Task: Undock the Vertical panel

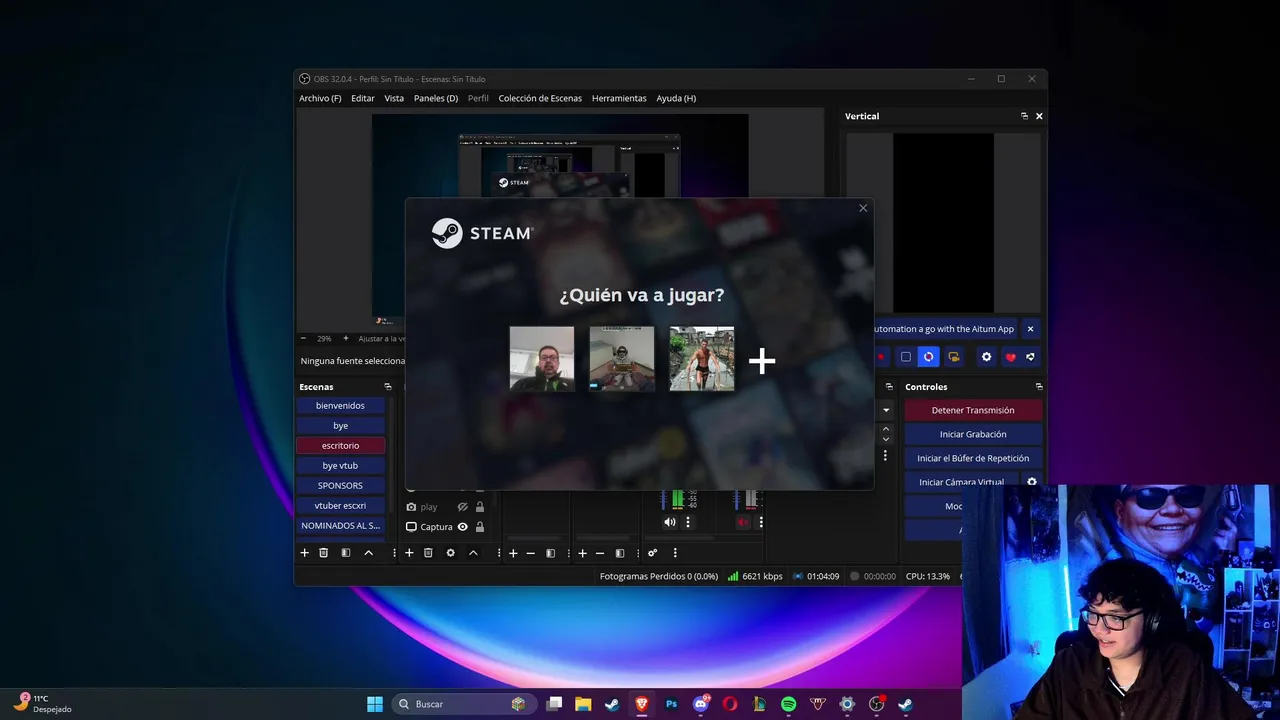Action: click(x=1024, y=116)
